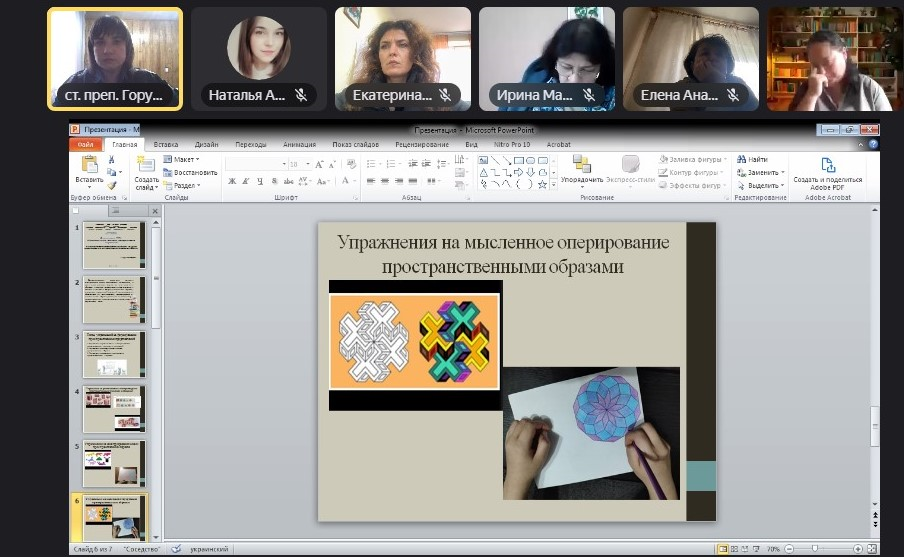Click the Create Slide (Создать слайд) icon
The width and height of the screenshot is (904, 557).
coord(145,165)
